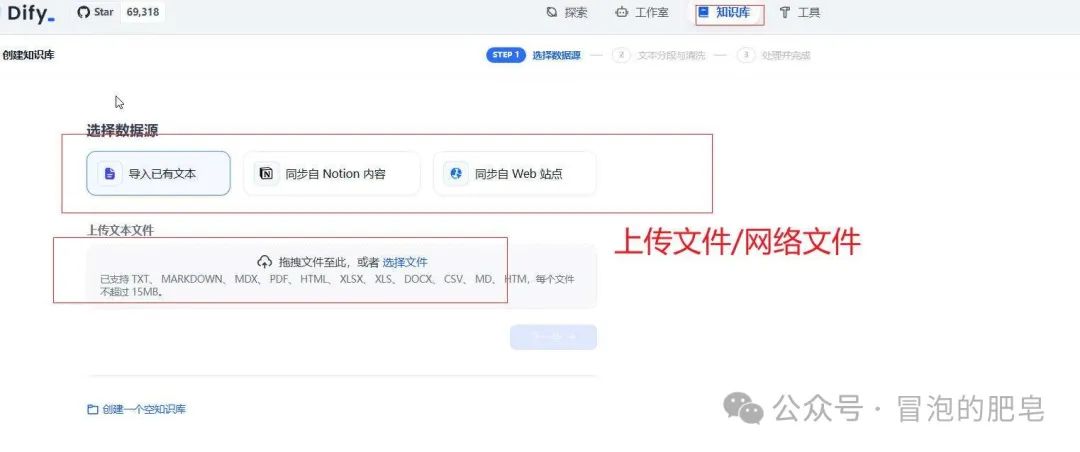This screenshot has width=1080, height=452.
Task: Click the GitHub Star icon
Action: click(x=84, y=13)
